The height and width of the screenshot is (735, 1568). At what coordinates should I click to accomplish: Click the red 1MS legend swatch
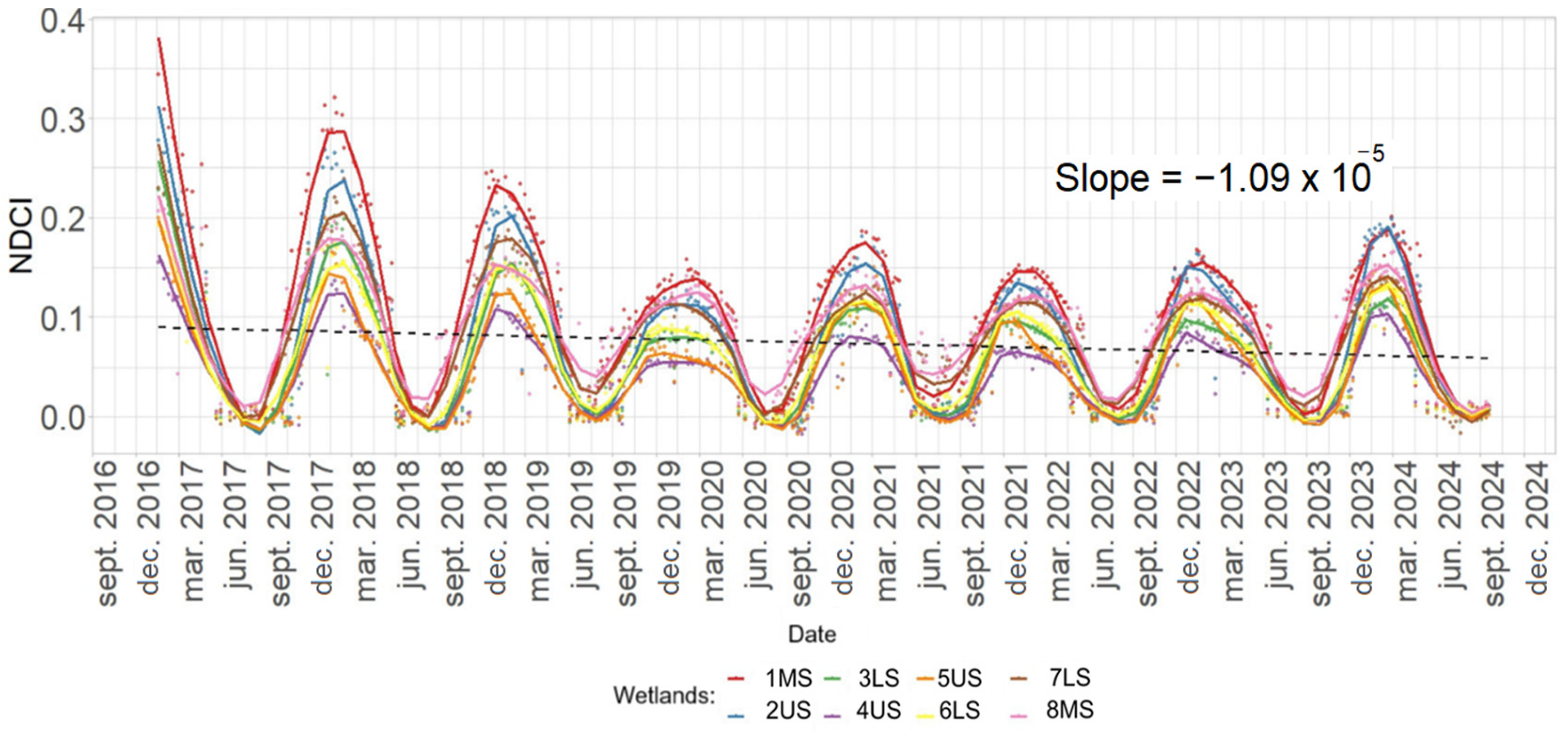[x=736, y=679]
